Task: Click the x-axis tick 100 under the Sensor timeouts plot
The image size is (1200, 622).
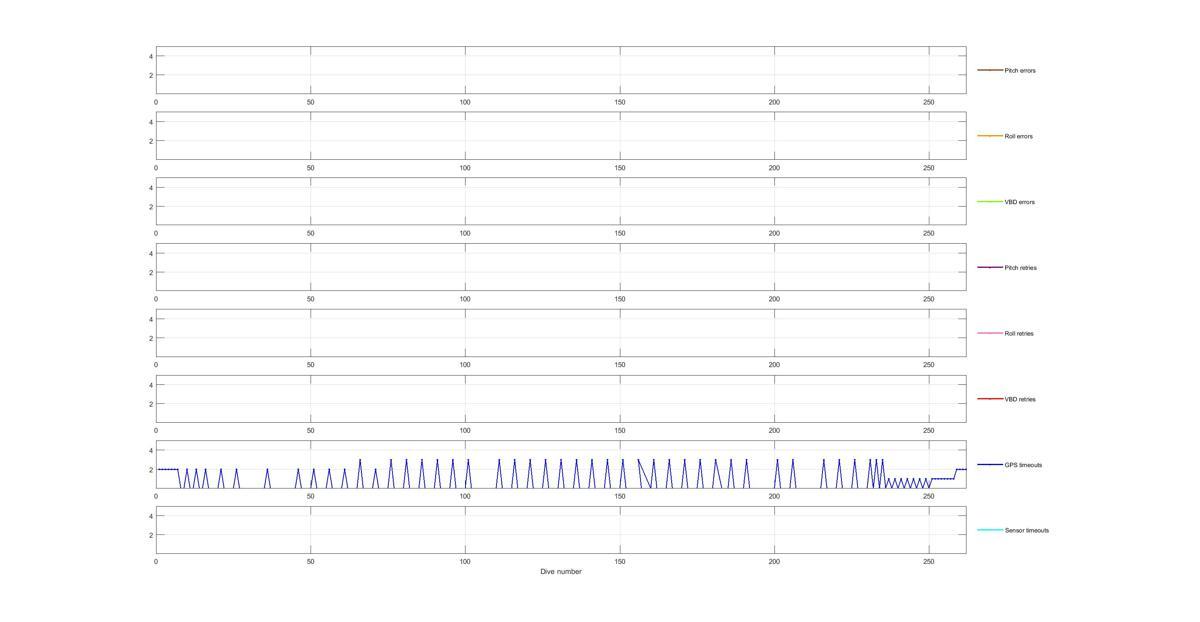Action: [x=465, y=562]
